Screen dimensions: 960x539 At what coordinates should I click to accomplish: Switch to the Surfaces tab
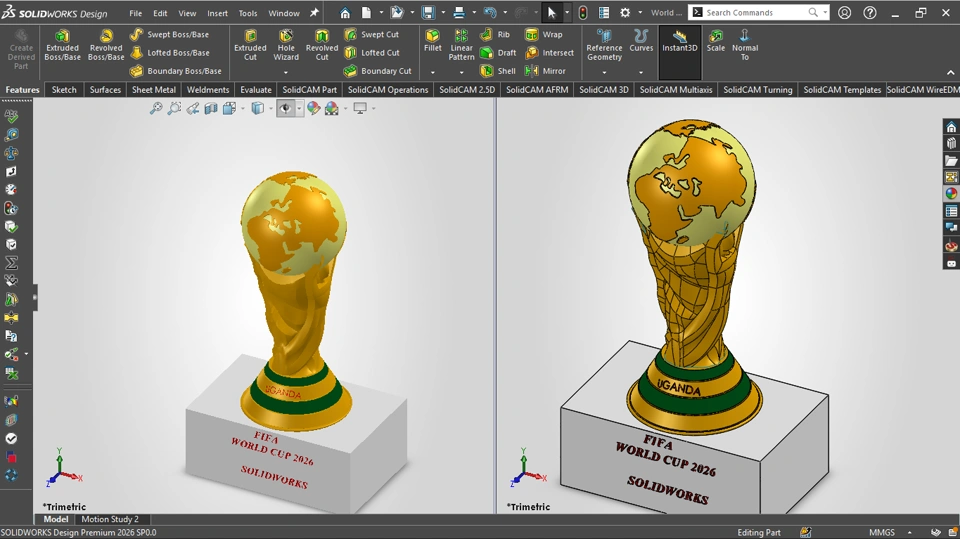(x=105, y=89)
